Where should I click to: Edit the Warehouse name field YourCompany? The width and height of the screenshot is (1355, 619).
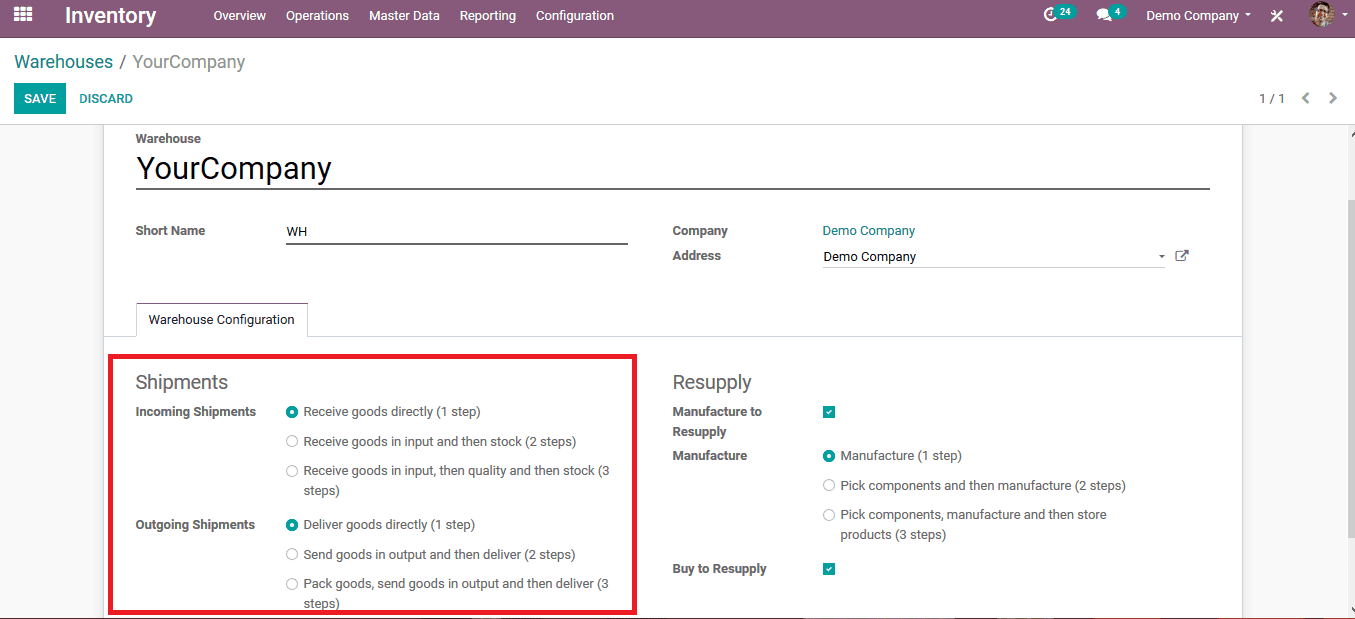672,168
